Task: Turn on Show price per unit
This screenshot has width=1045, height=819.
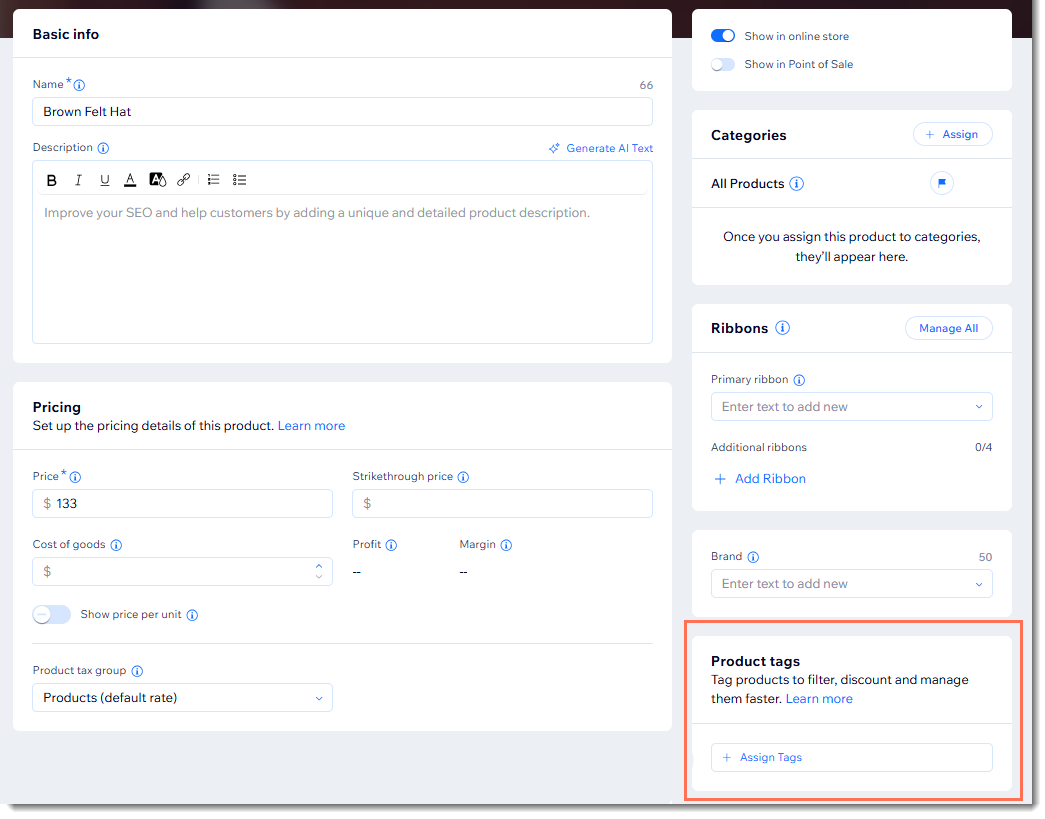Action: [x=52, y=615]
